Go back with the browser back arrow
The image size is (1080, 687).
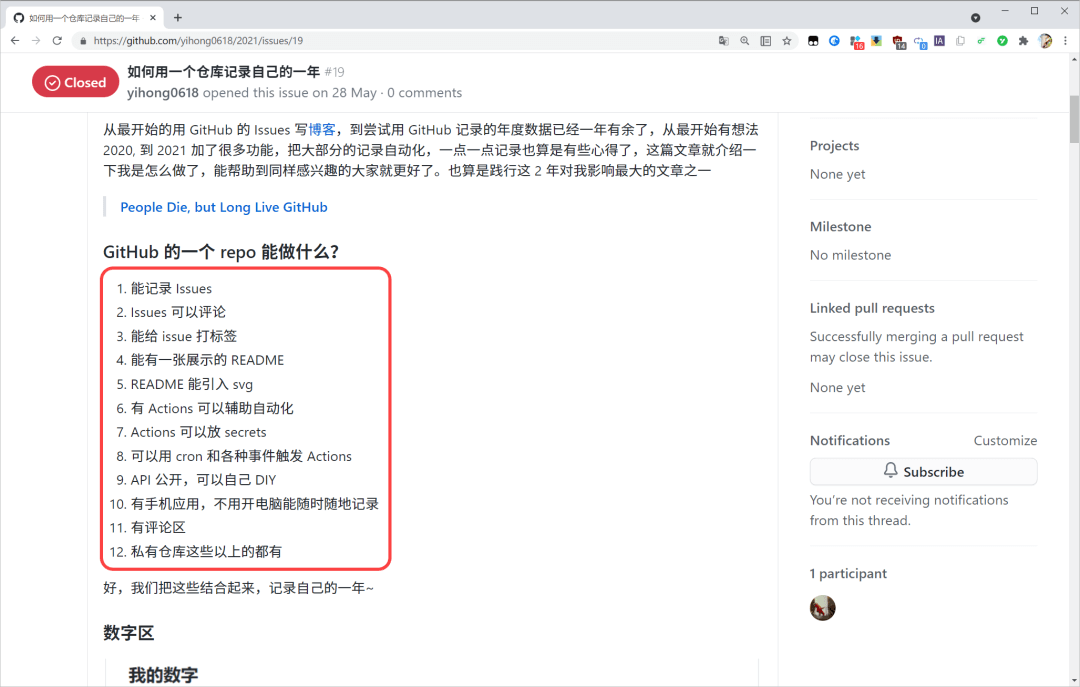pyautogui.click(x=15, y=41)
